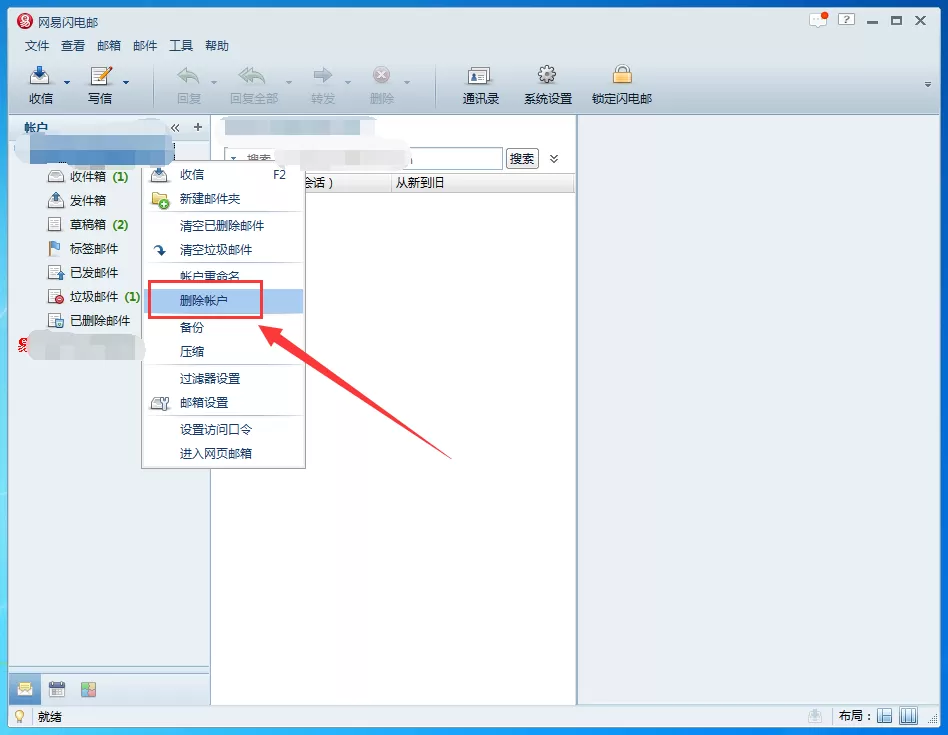Expand the 收信 dropdown arrow in toolbar
Screen dimensions: 948x735
67,82
